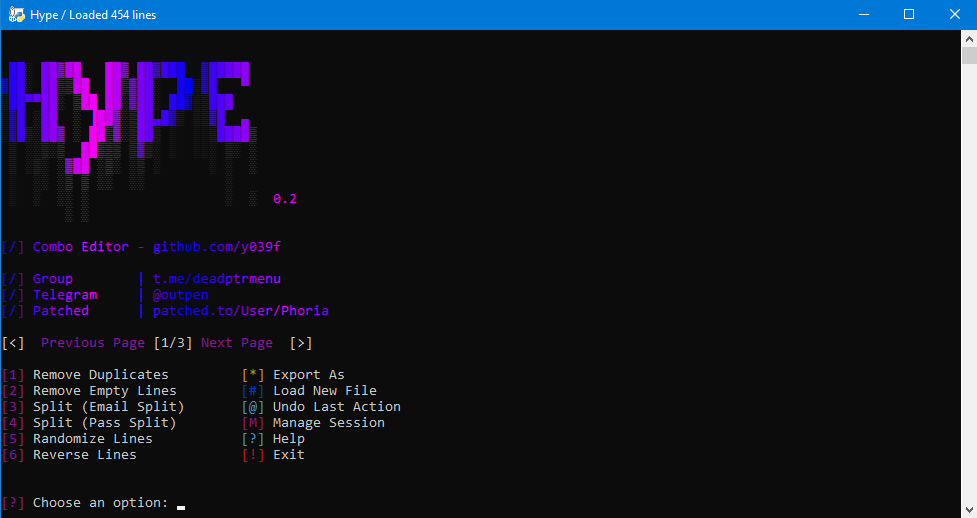
Task: Click 'Reverse Lines' option text
Action: click(85, 454)
